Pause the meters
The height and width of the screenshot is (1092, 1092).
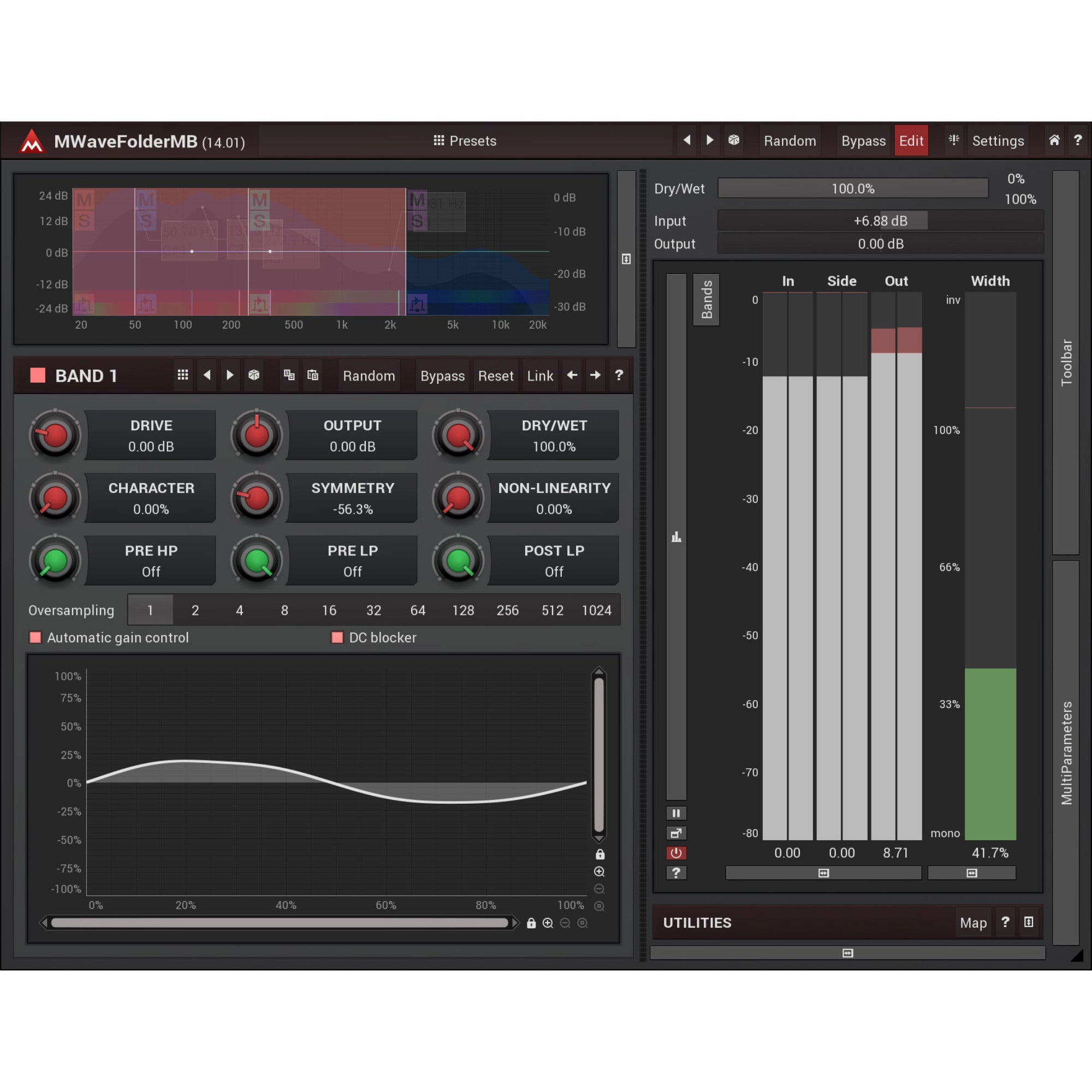(676, 814)
